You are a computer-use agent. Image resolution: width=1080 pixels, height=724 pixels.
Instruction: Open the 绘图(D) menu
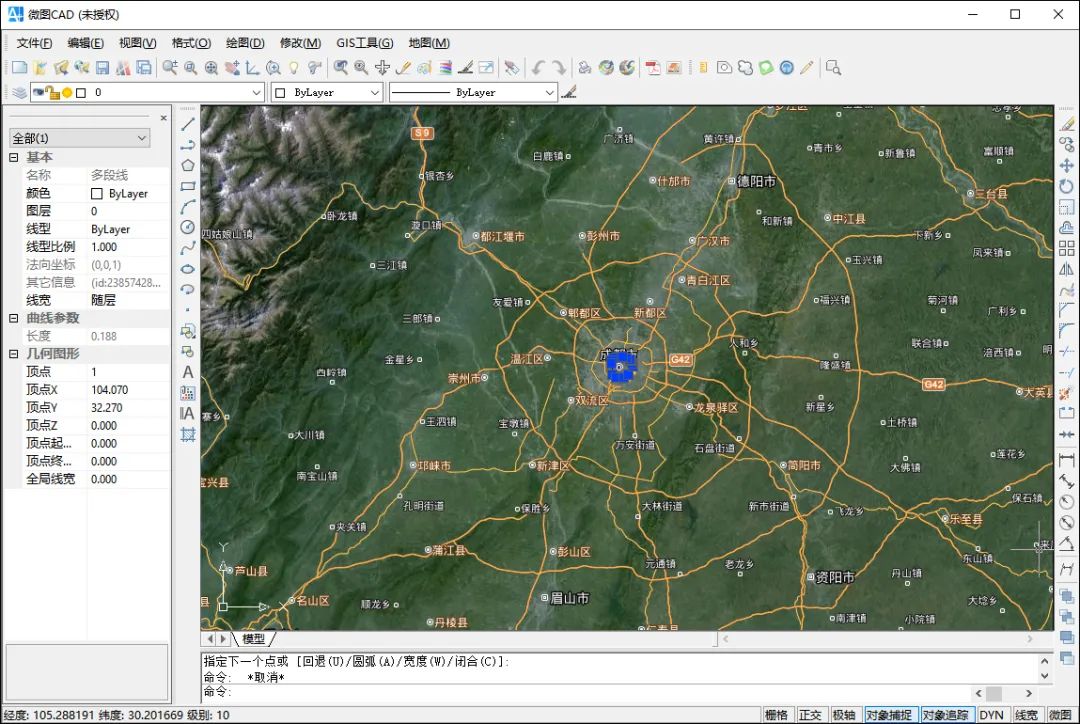245,43
